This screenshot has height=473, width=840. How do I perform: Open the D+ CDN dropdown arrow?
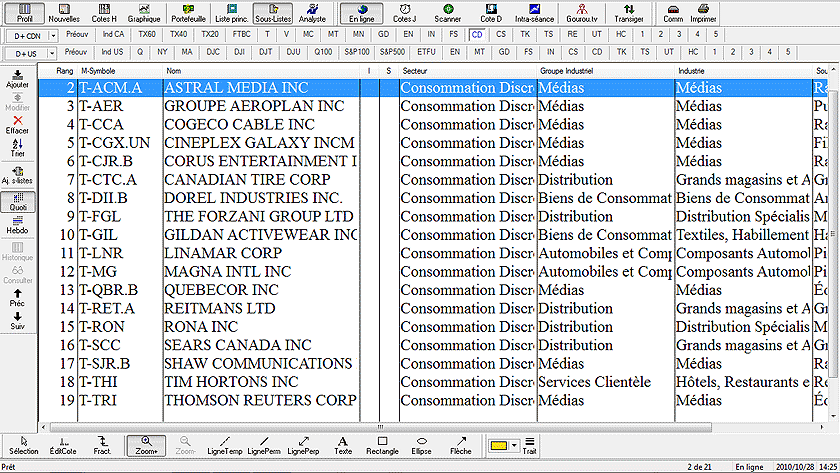click(x=53, y=36)
